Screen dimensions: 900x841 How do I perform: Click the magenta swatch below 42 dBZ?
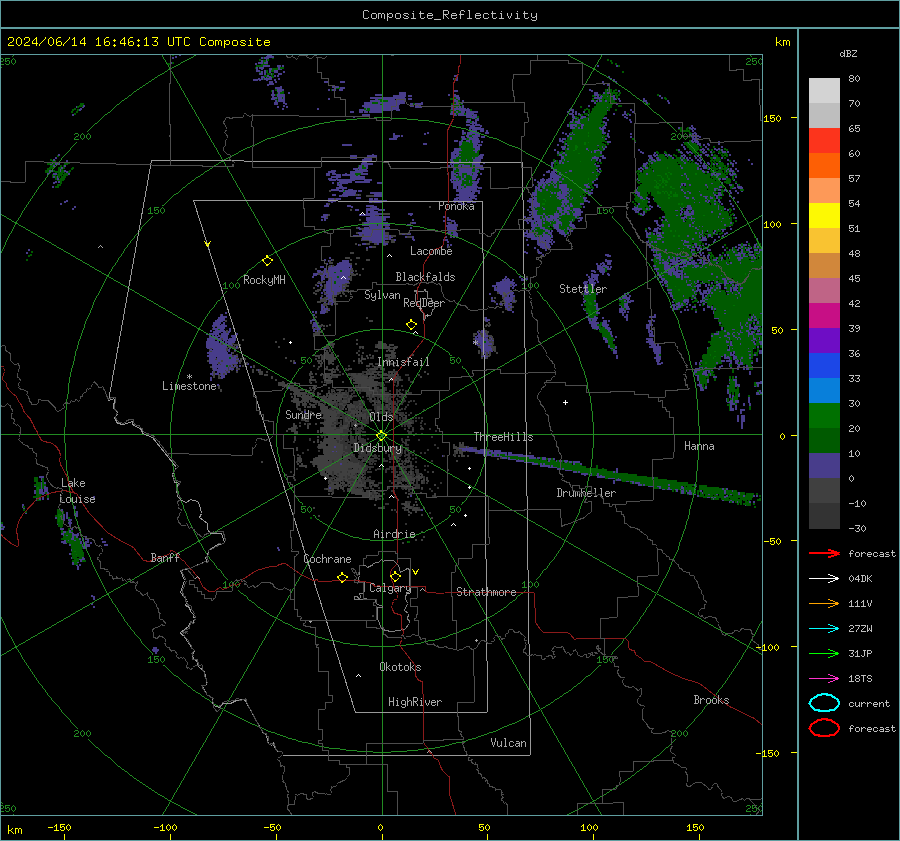coord(824,316)
